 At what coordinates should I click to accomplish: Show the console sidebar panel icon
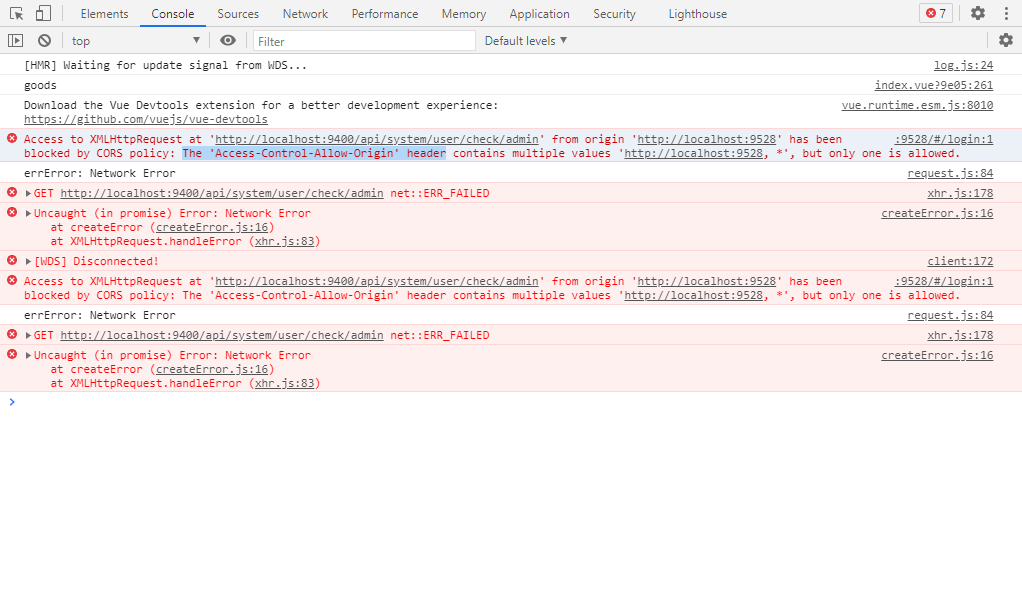click(16, 40)
